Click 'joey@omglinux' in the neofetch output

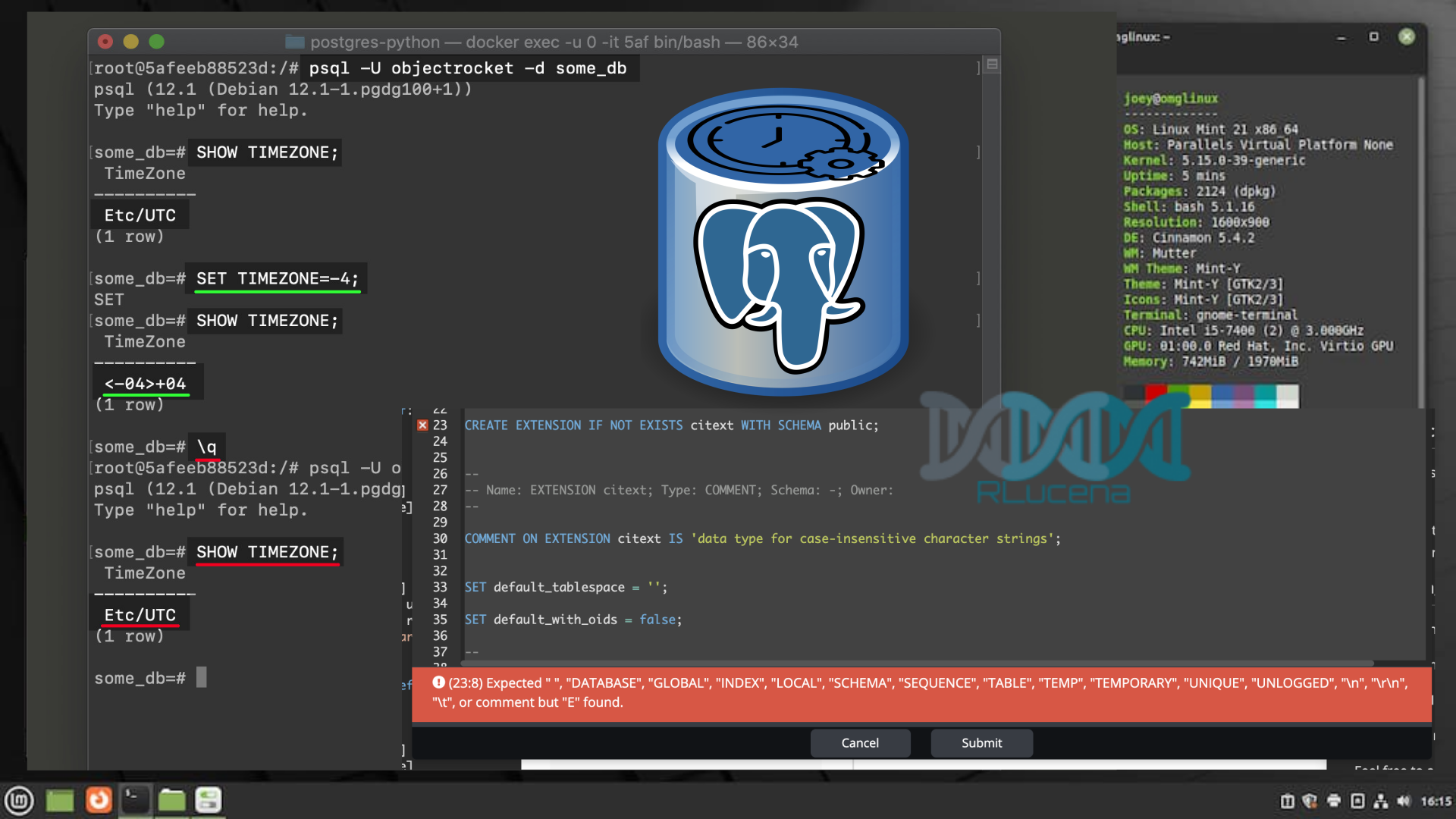tap(1171, 99)
